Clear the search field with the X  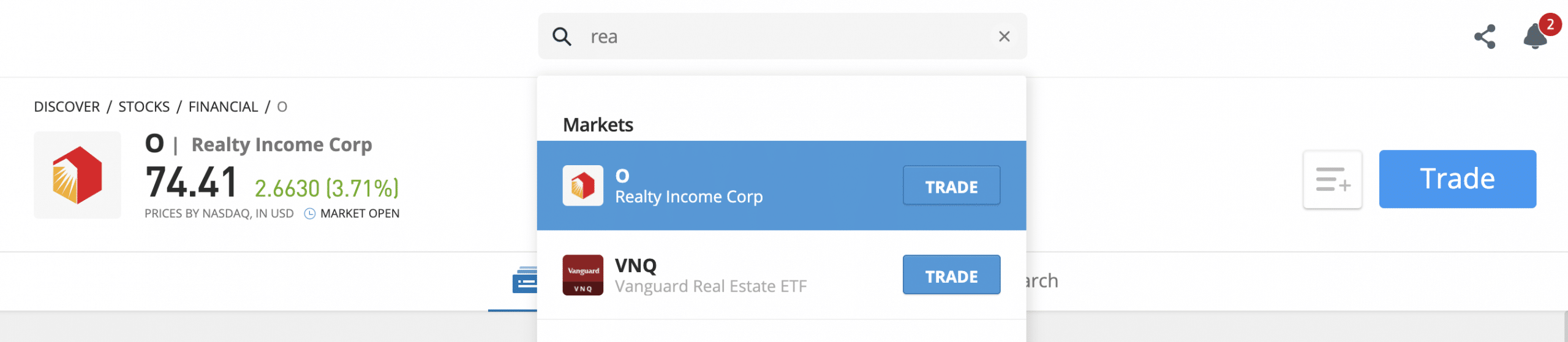point(1004,37)
